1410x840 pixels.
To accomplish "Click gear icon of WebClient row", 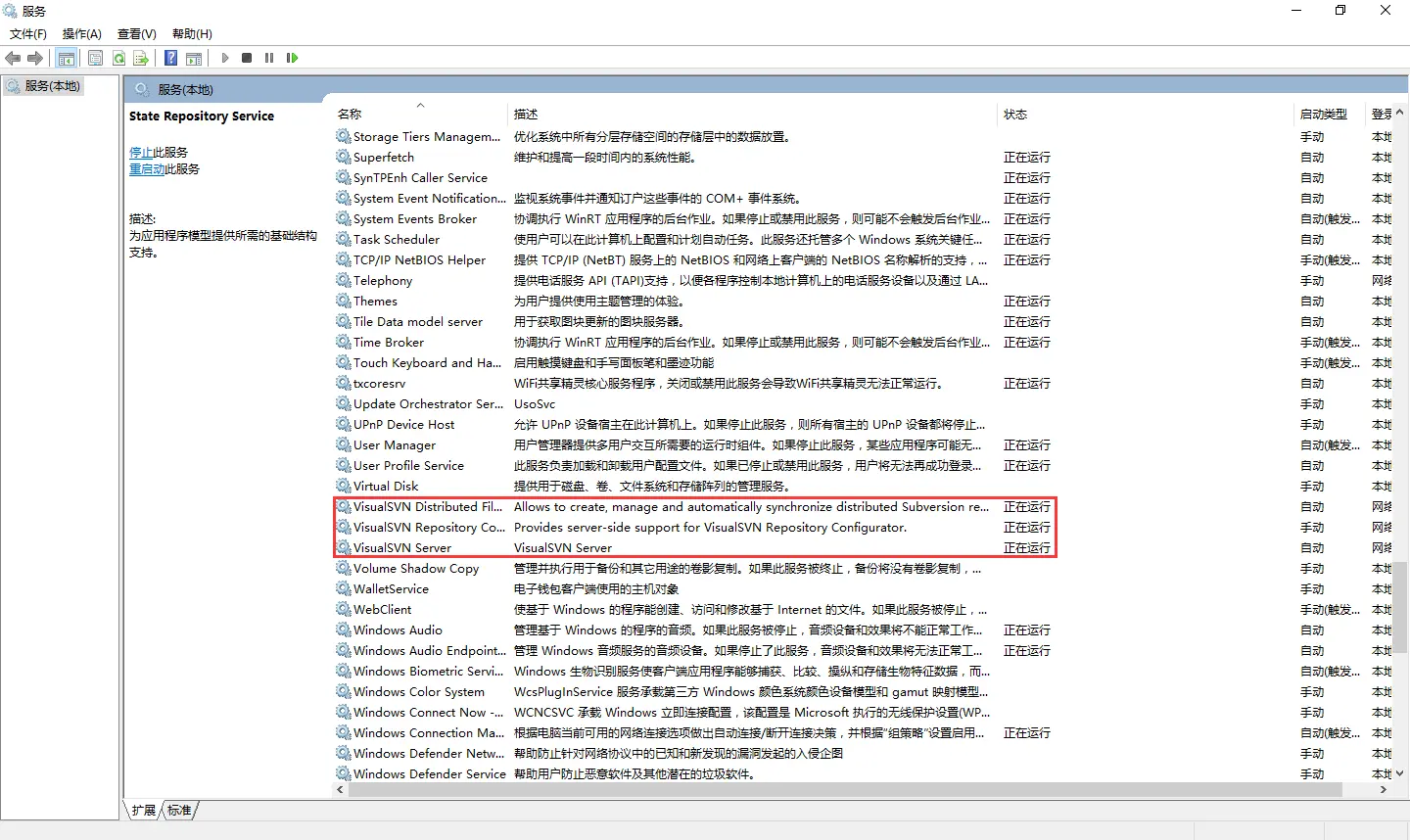I will pos(343,609).
